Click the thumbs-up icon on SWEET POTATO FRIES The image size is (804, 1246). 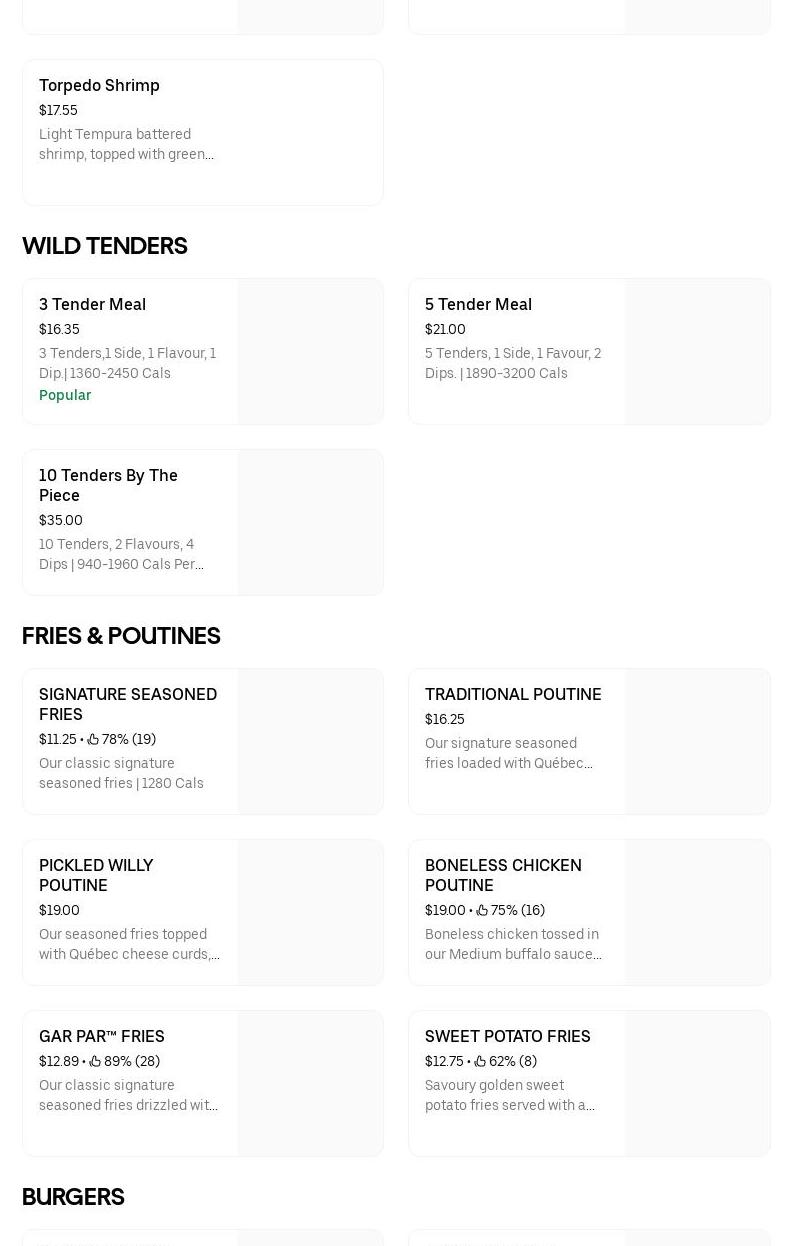pyautogui.click(x=481, y=1061)
